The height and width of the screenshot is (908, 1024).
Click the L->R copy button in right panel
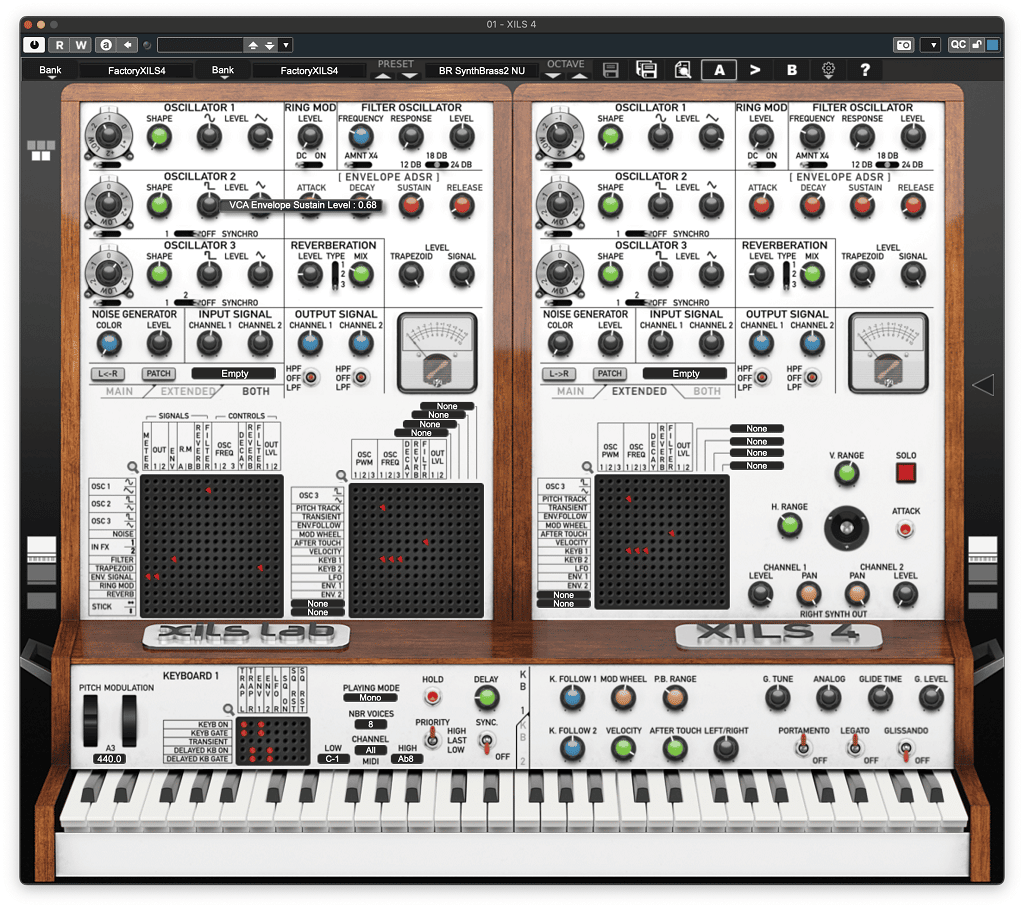click(559, 374)
